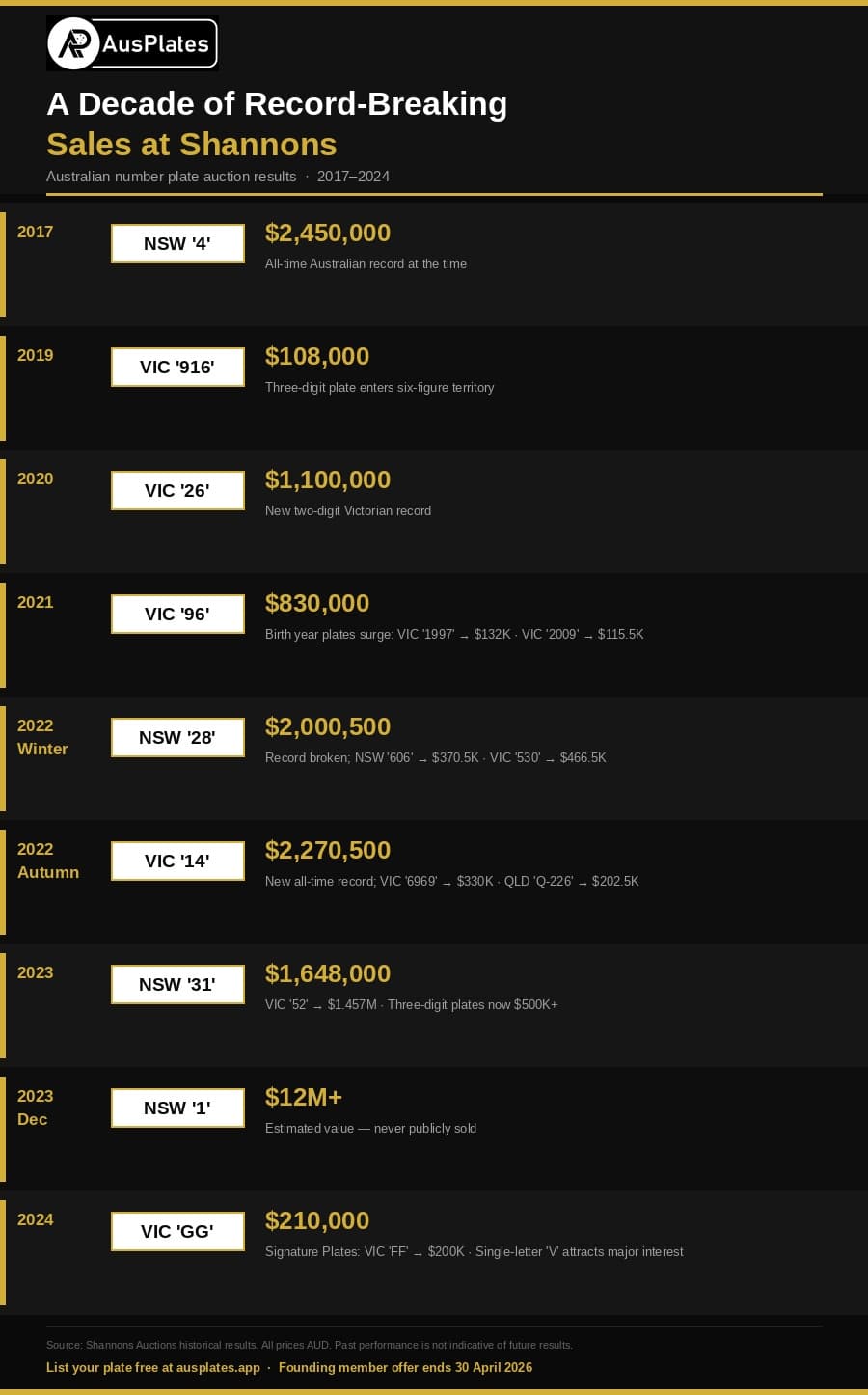868x1395 pixels.
Task: Select the VIC '916' plate badge
Action: 177,368
